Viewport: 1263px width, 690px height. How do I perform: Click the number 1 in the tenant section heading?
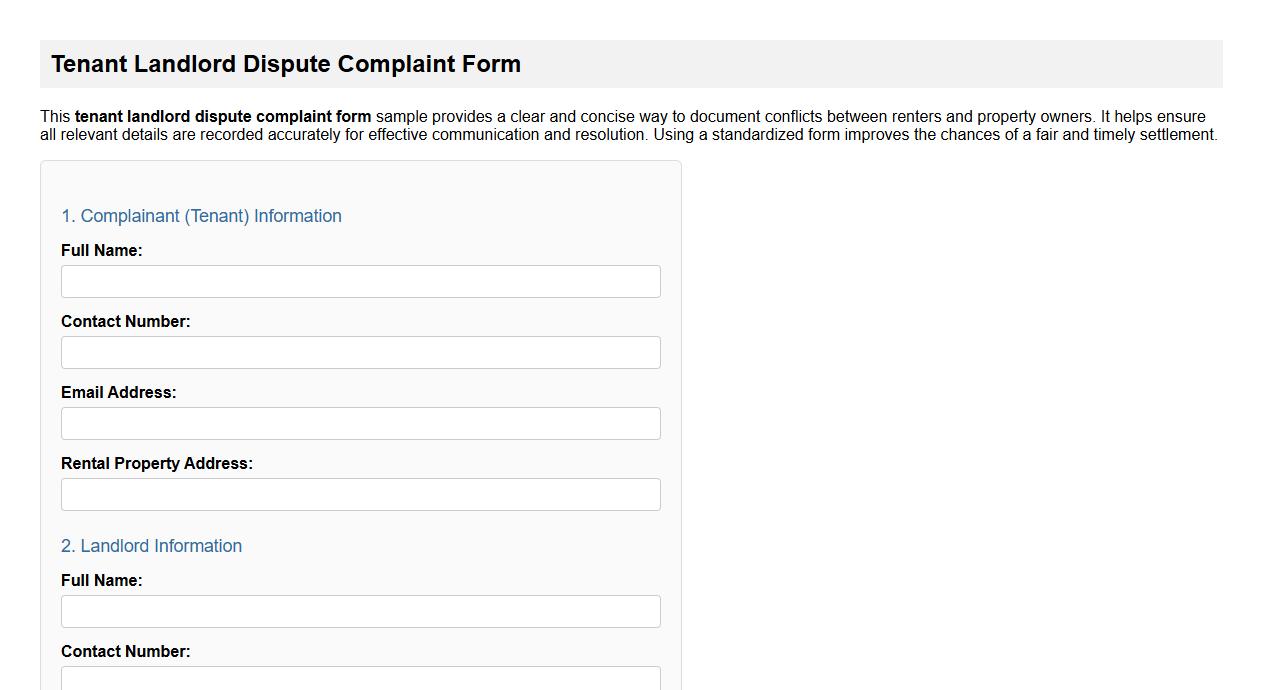pos(66,216)
